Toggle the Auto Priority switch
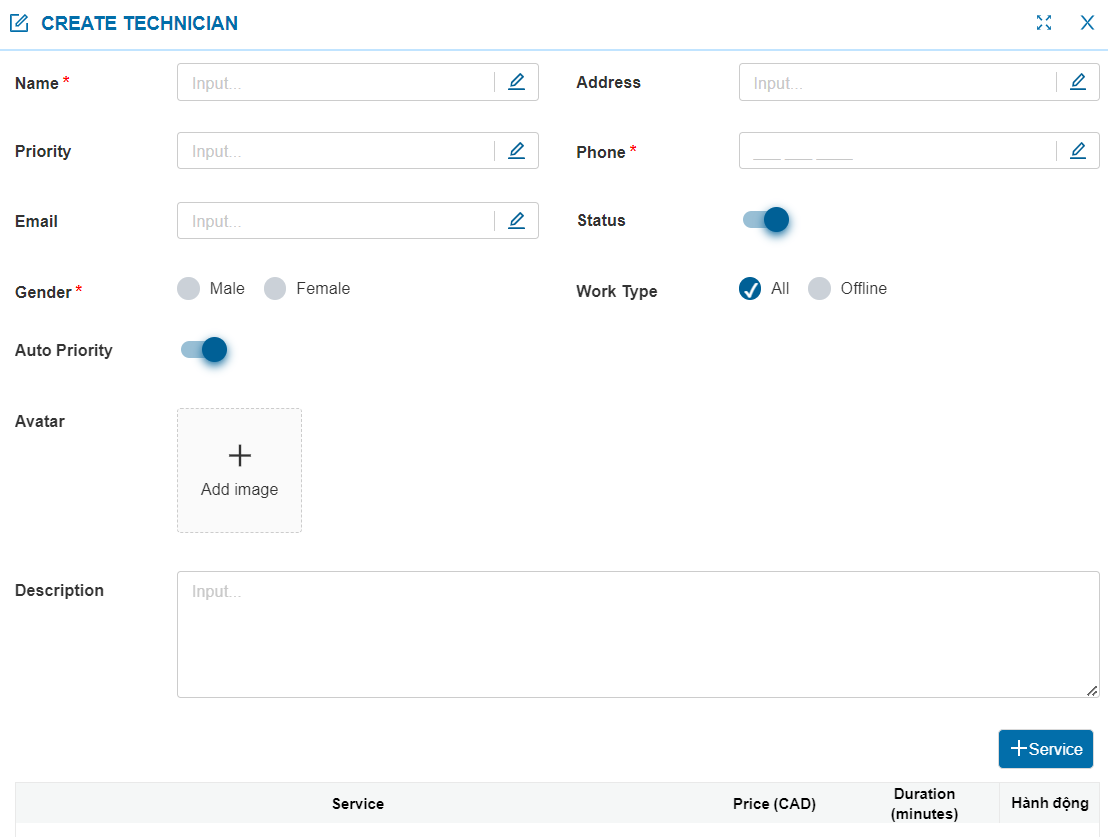 coord(204,349)
